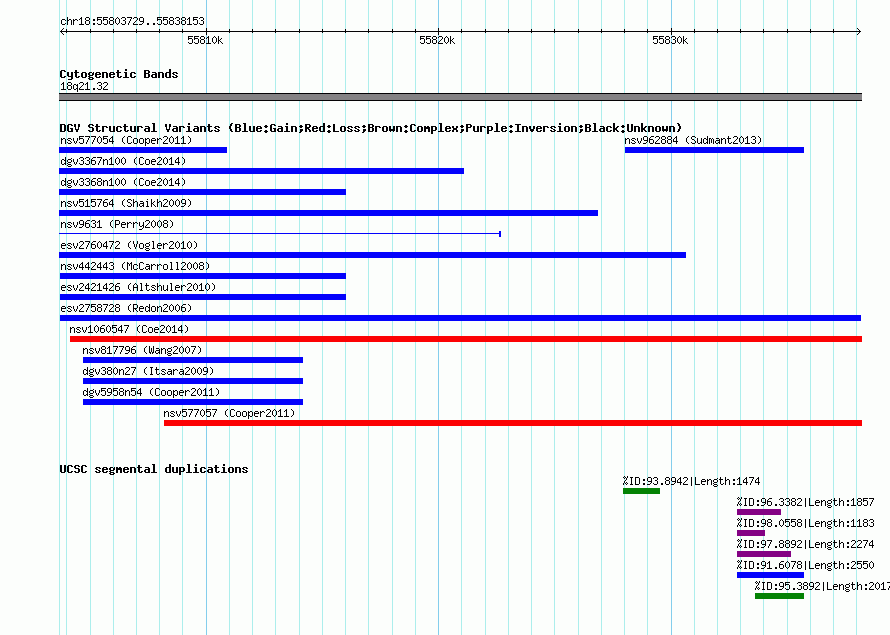Click the 18q21.32 band label
Image resolution: width=890 pixels, height=635 pixels.
point(84,86)
